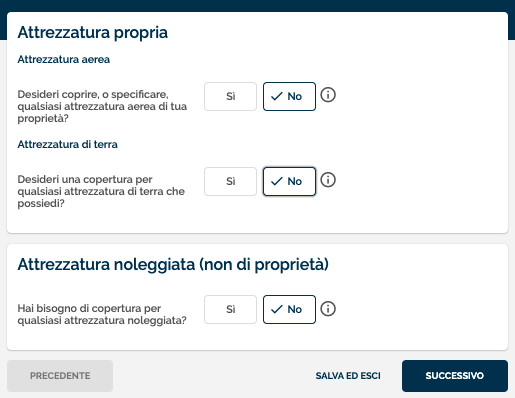Image resolution: width=515 pixels, height=398 pixels.
Task: Choose No for attrezzatura di terra
Action: click(289, 181)
